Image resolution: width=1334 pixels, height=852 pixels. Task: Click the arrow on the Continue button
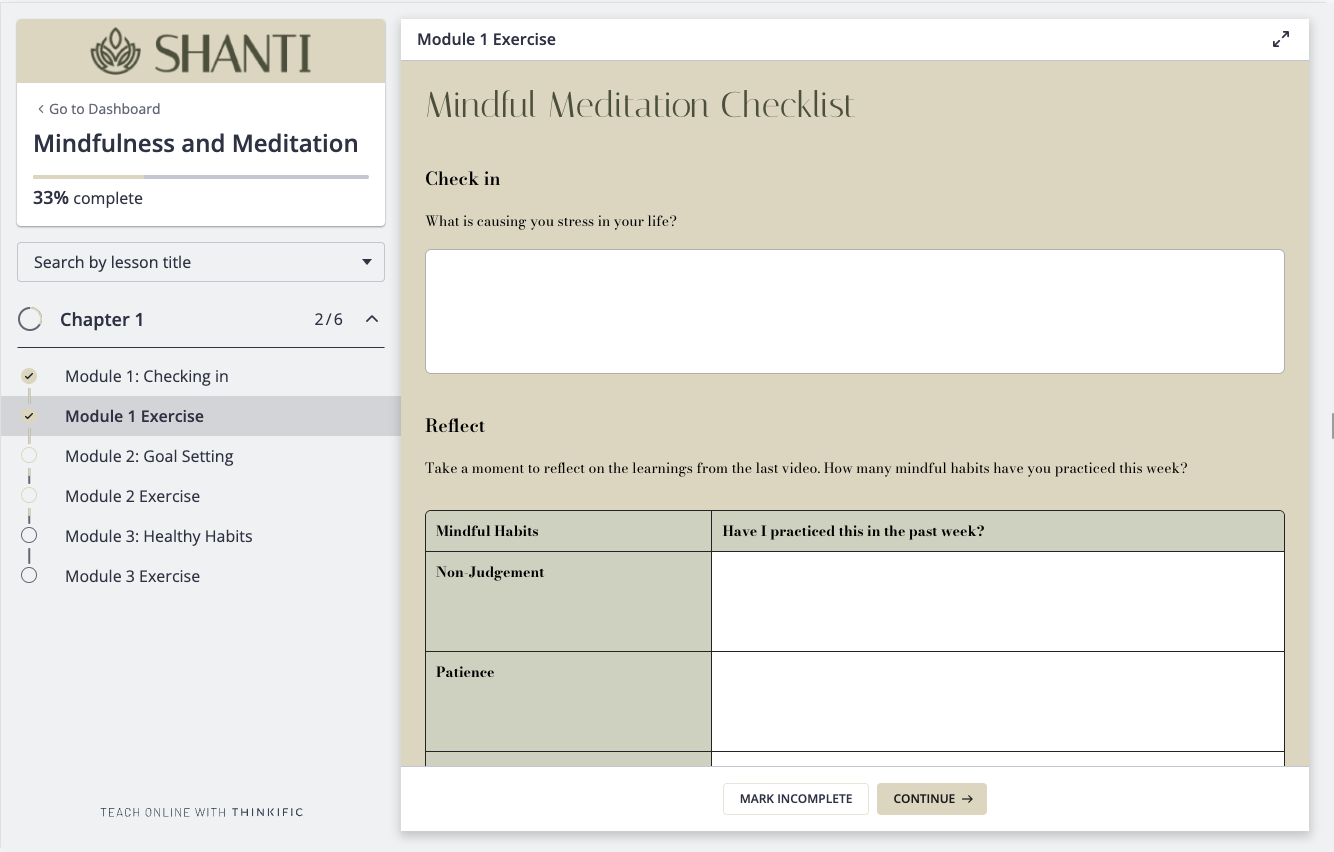(967, 799)
